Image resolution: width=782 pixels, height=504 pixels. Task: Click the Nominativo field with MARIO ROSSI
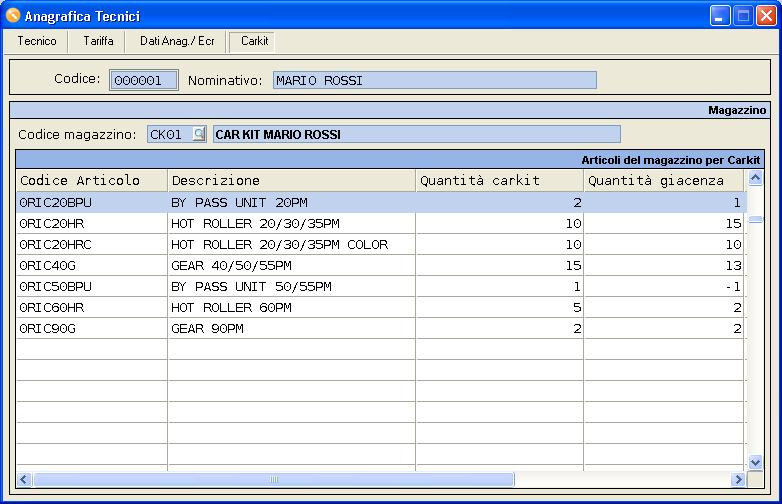pyautogui.click(x=434, y=80)
